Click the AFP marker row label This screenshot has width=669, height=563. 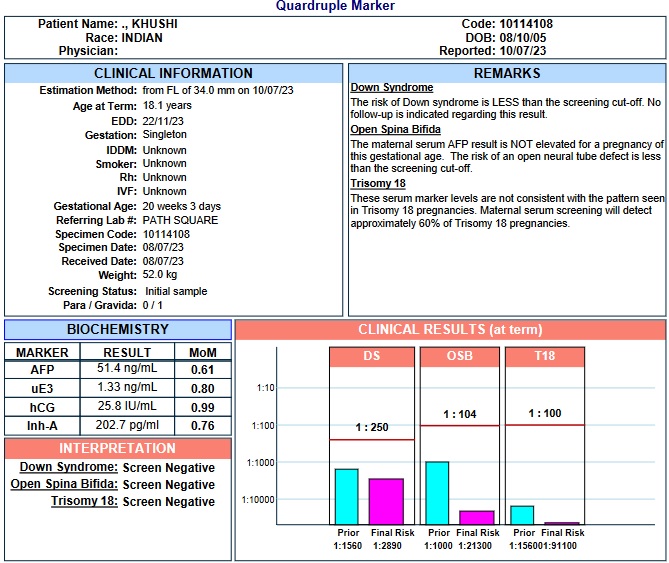click(42, 370)
